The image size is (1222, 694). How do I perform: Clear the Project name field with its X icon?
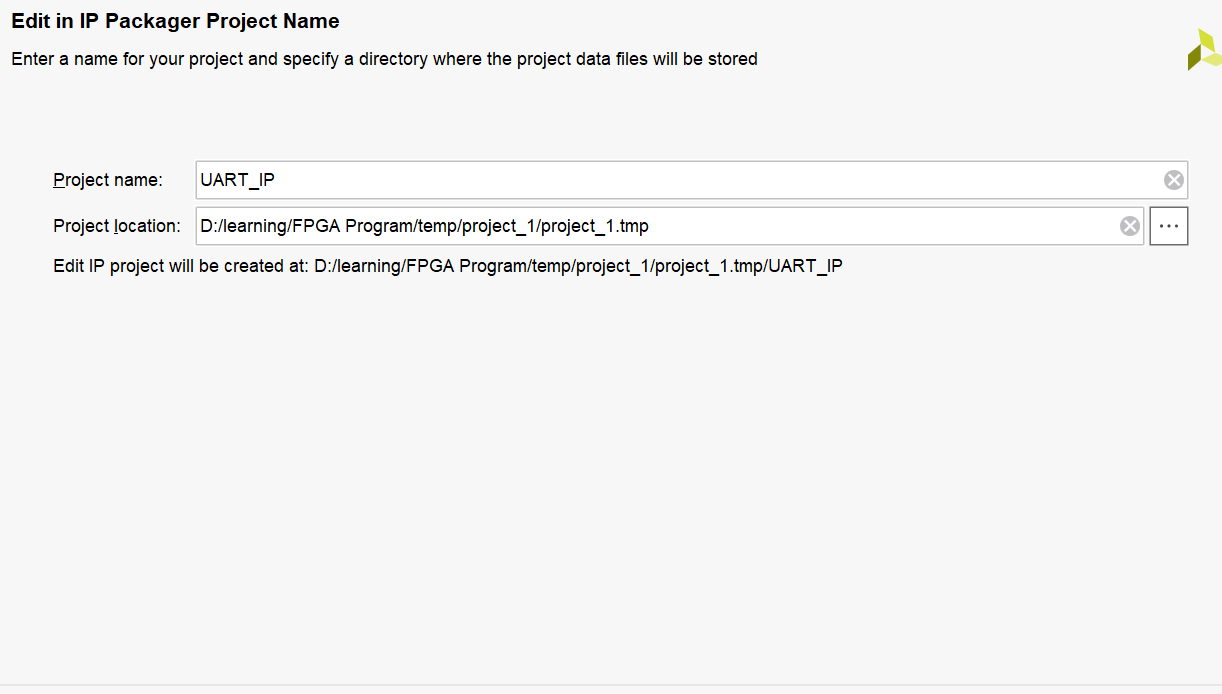click(x=1173, y=180)
